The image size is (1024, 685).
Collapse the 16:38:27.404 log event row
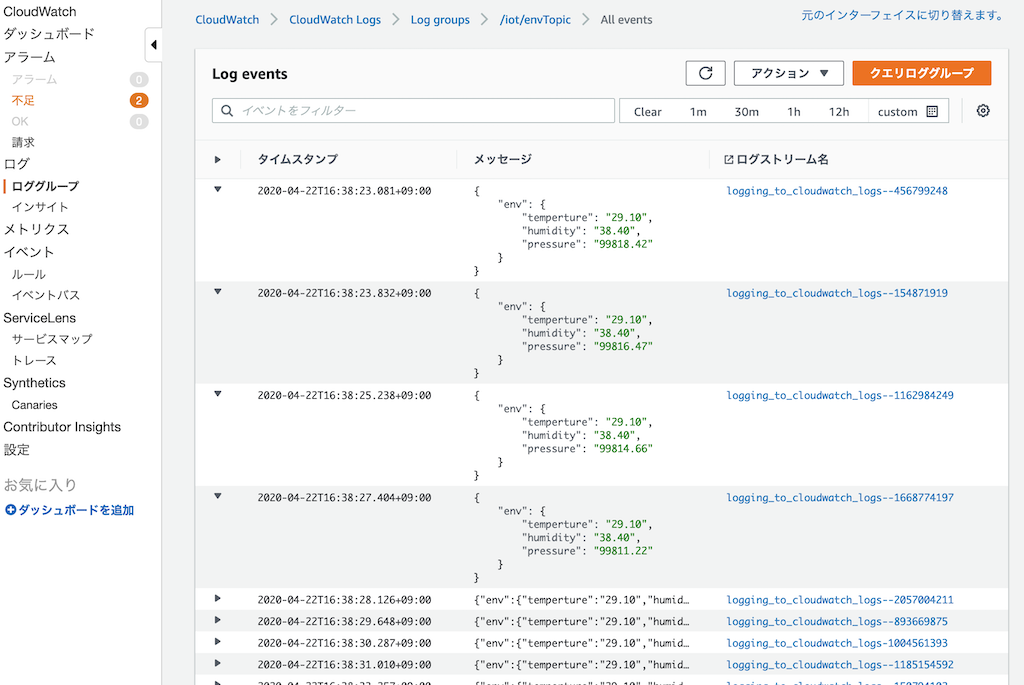217,496
